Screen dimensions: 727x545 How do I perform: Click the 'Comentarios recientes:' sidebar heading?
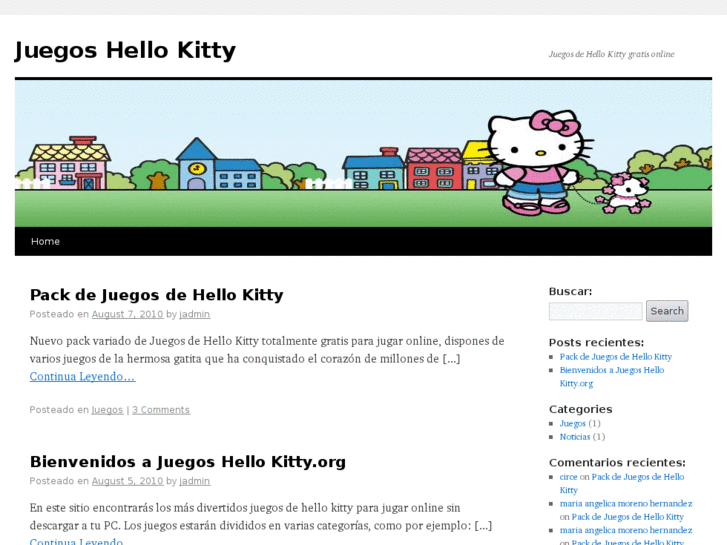tap(617, 462)
